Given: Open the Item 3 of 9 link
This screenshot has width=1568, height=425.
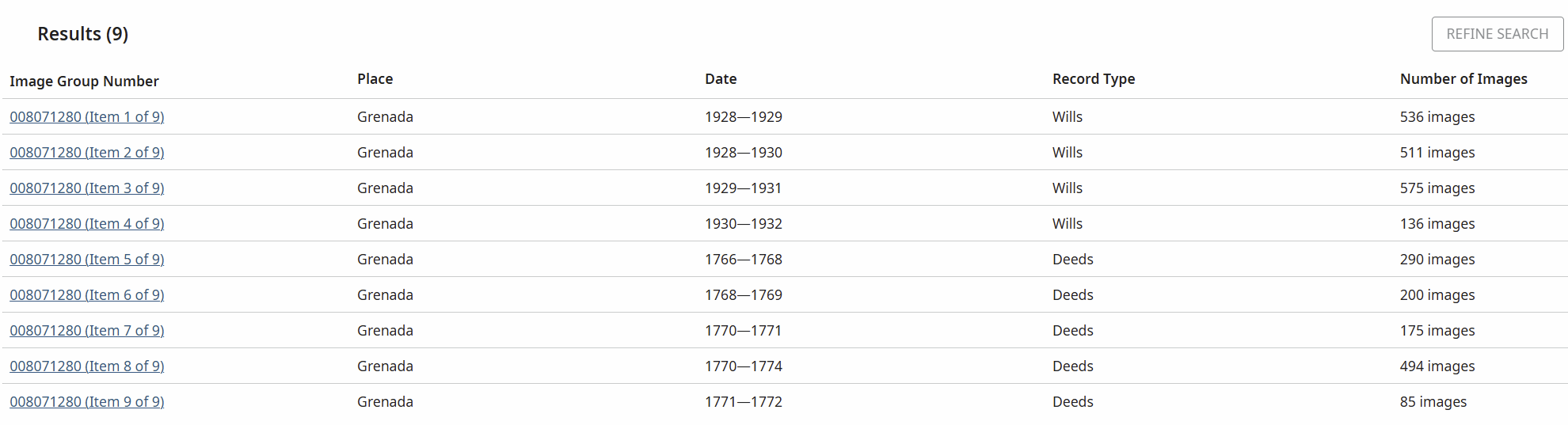Looking at the screenshot, I should pos(87,188).
